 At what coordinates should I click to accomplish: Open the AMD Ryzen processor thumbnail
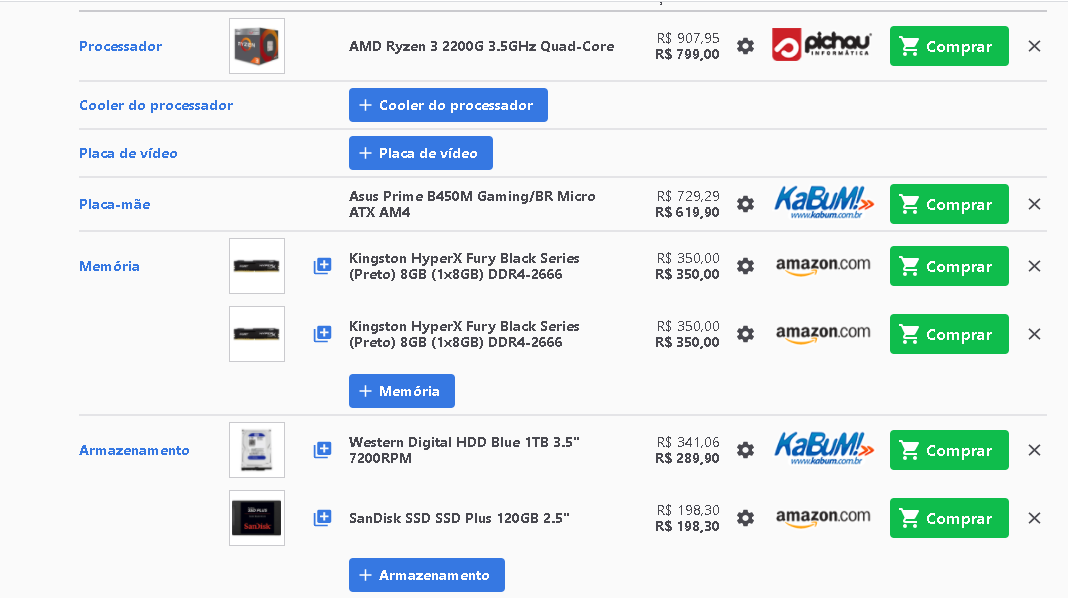[x=257, y=46]
